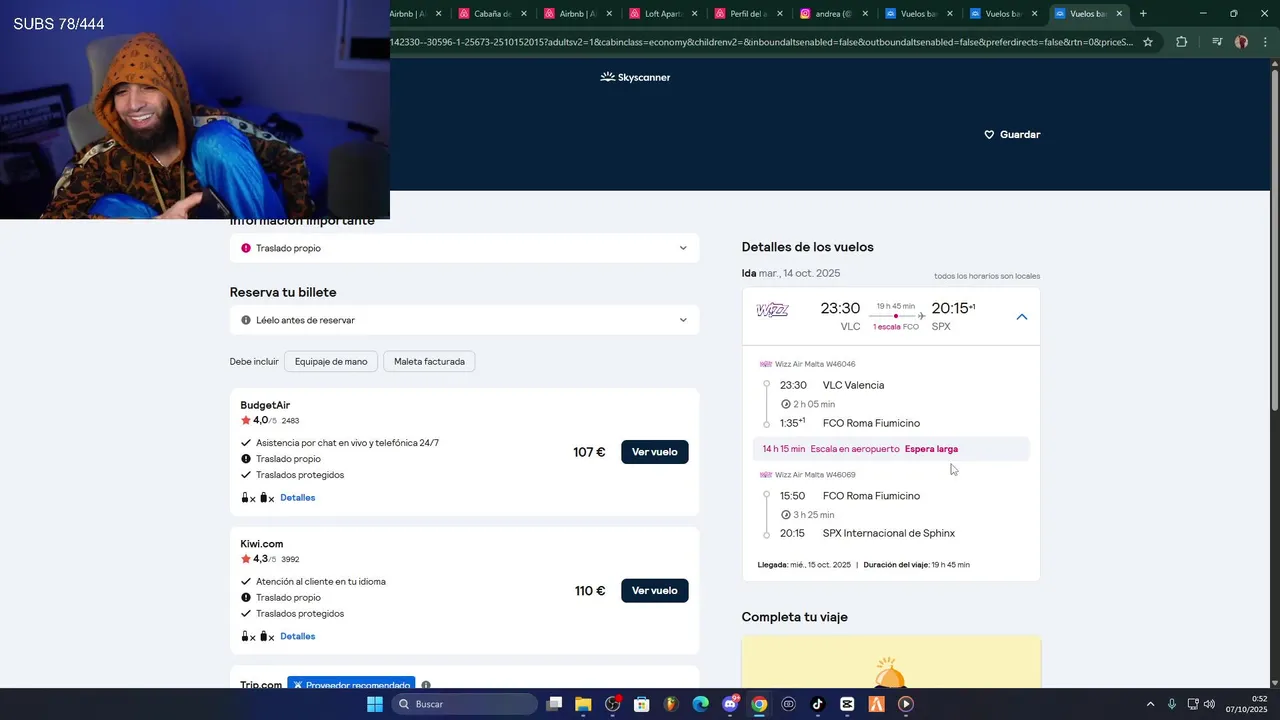Viewport: 1280px width, 720px height.
Task: Open the Chrome profile avatar
Action: pos(1241,42)
